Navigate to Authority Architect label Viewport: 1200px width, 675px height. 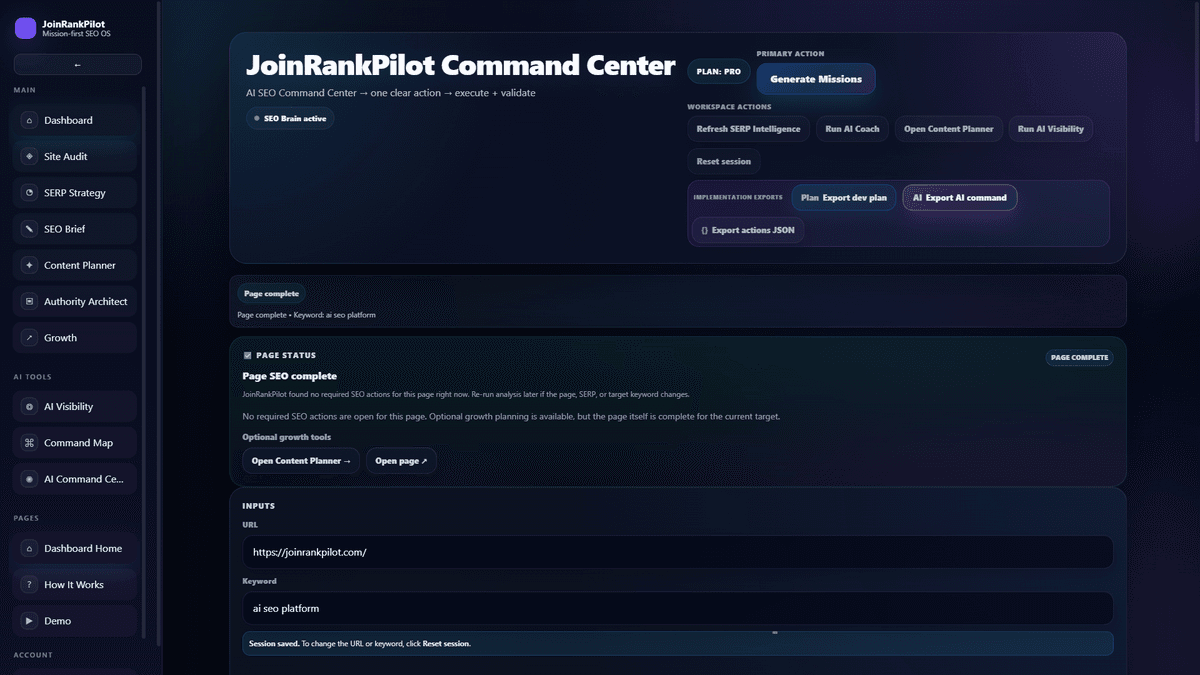(x=86, y=302)
